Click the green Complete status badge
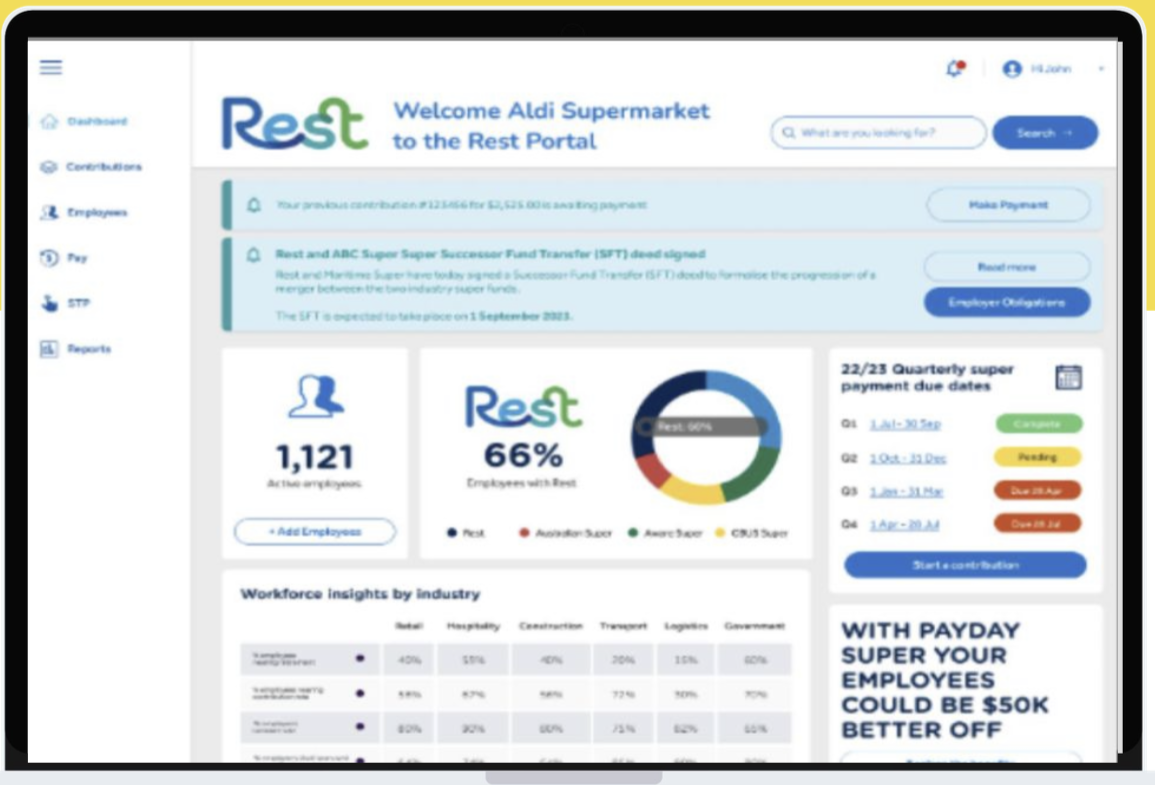 (x=1039, y=423)
